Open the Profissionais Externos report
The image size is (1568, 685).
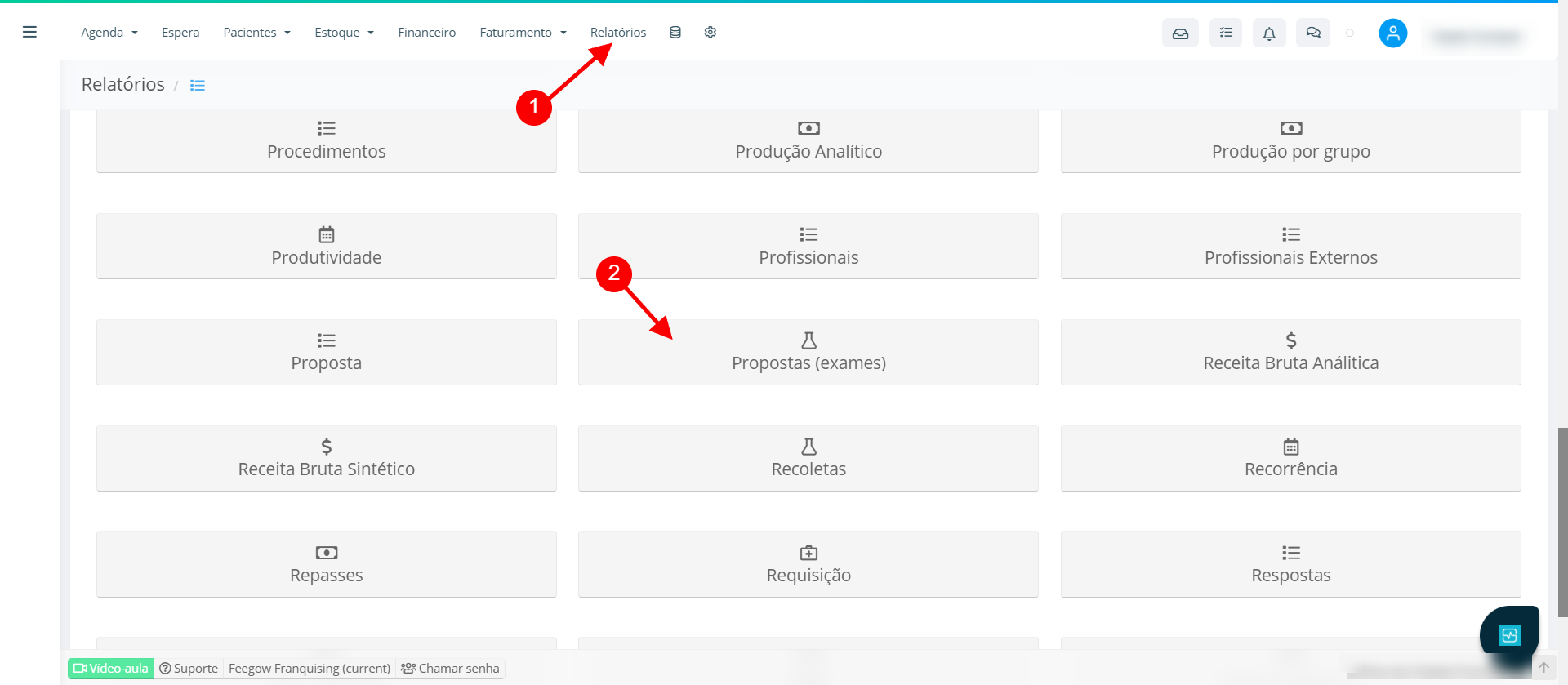1291,246
